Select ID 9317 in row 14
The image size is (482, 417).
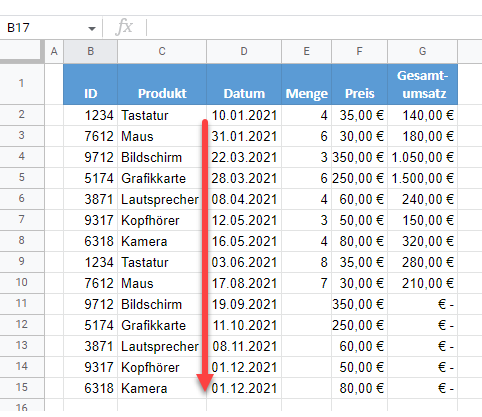tap(90, 367)
